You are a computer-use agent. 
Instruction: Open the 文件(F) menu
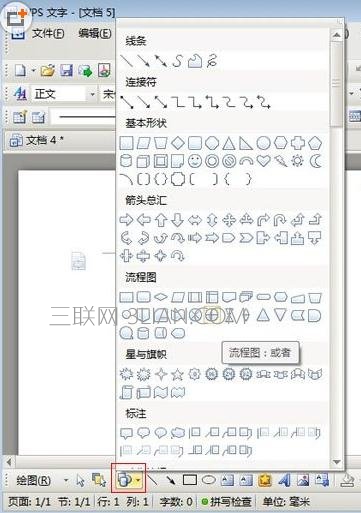pyautogui.click(x=48, y=33)
